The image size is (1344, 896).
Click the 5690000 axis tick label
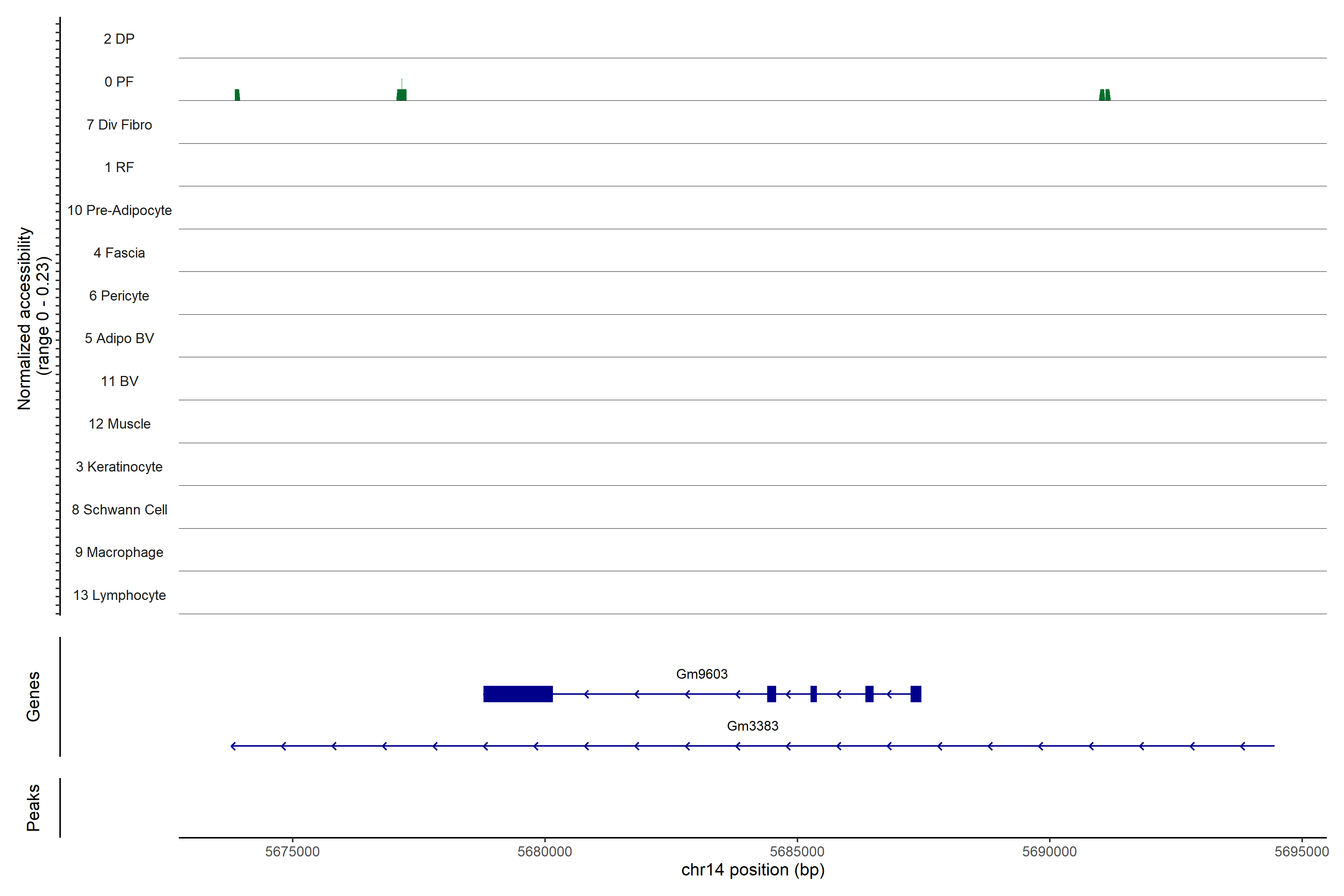(x=1049, y=852)
